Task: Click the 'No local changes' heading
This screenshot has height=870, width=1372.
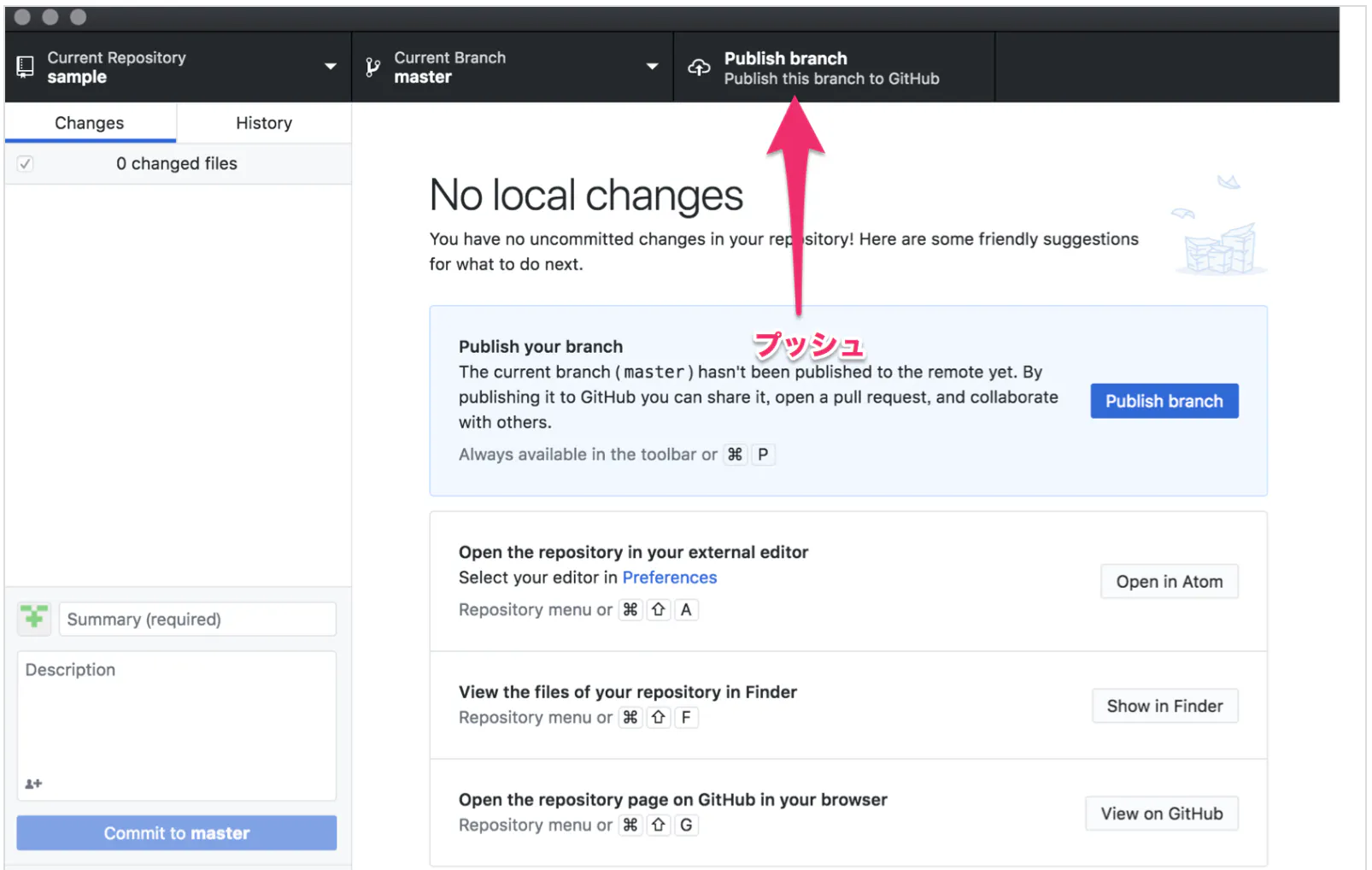Action: click(x=586, y=196)
